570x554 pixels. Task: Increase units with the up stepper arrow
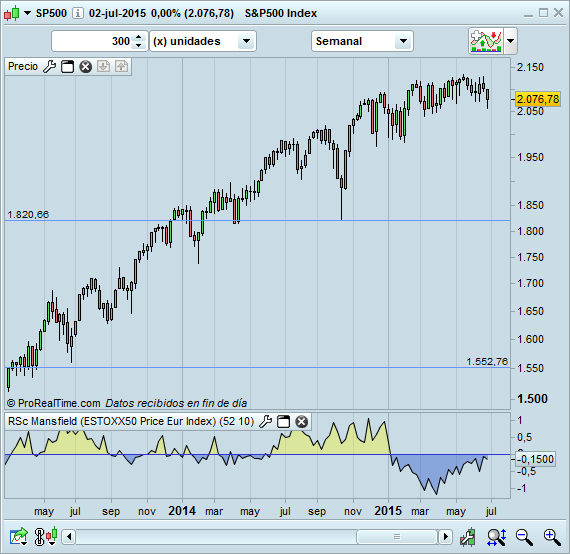click(139, 37)
